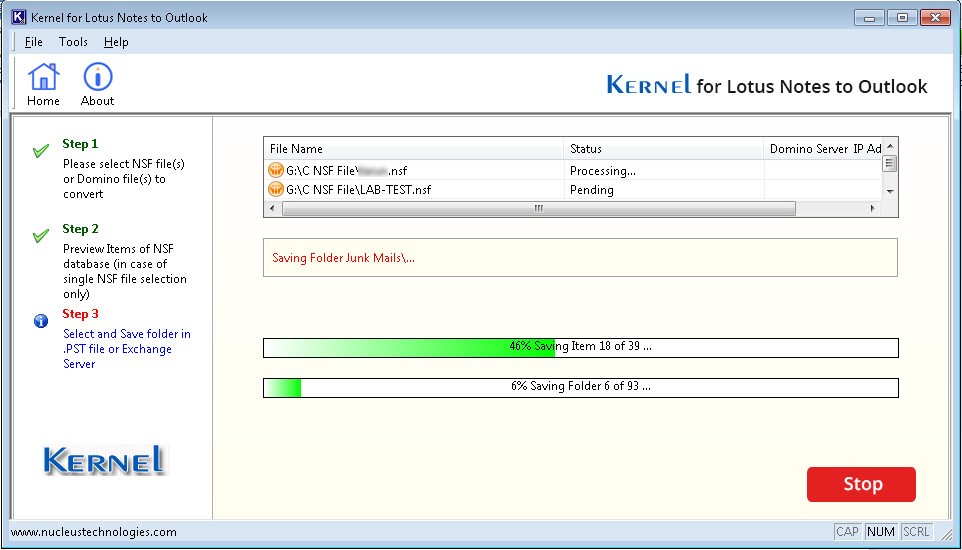The image size is (962, 550).
Task: Click the horizontal scroll left arrow
Action: click(272, 209)
